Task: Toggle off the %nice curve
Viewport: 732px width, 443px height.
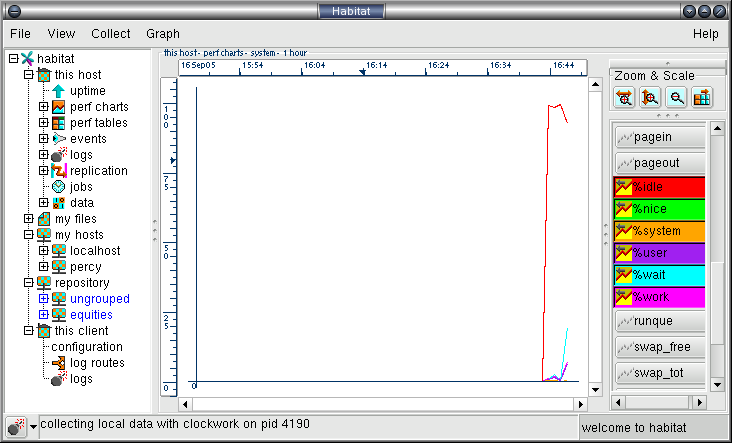Action: (x=659, y=209)
